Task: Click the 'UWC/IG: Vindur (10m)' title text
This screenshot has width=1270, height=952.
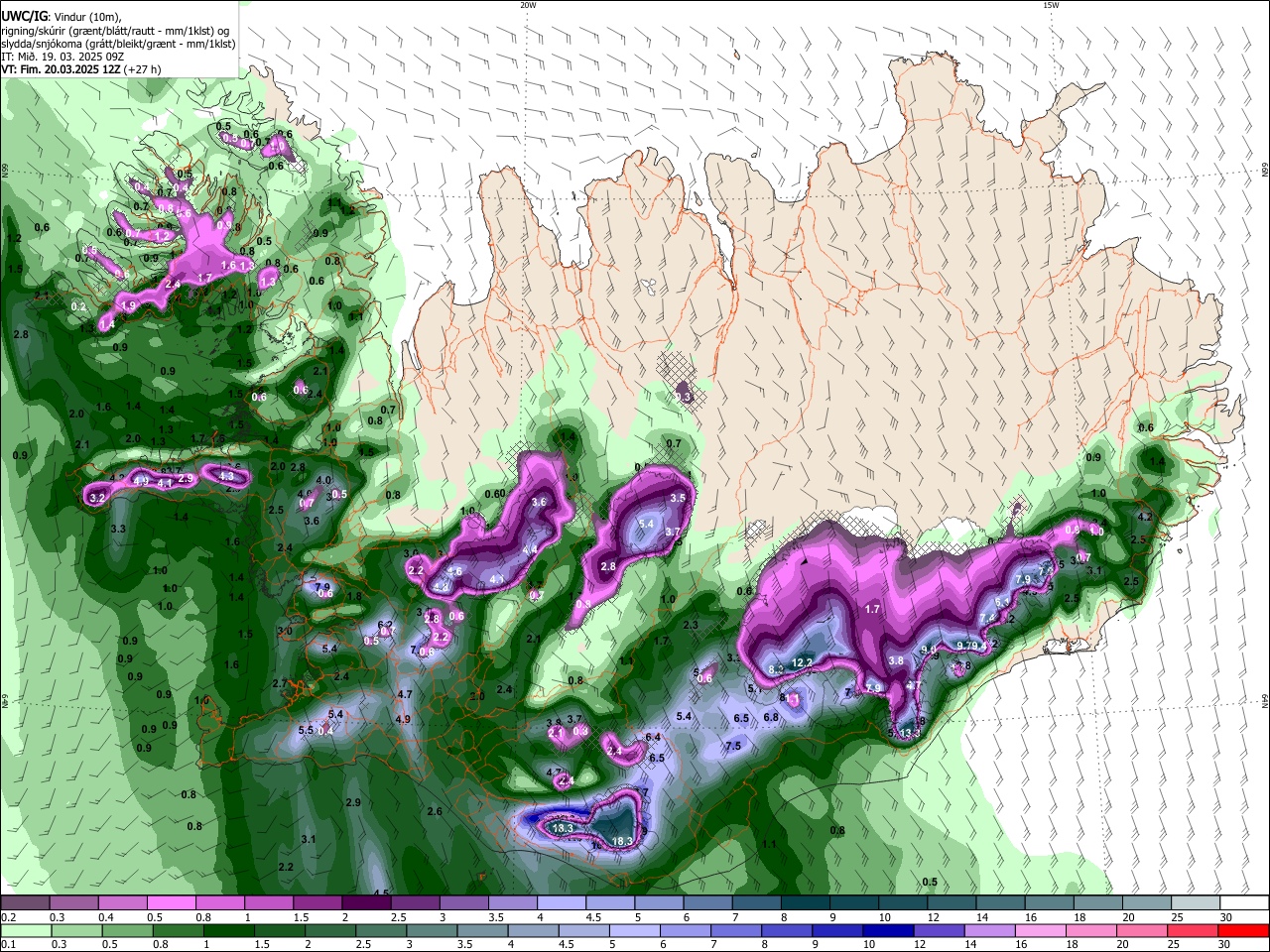Action: [x=62, y=17]
